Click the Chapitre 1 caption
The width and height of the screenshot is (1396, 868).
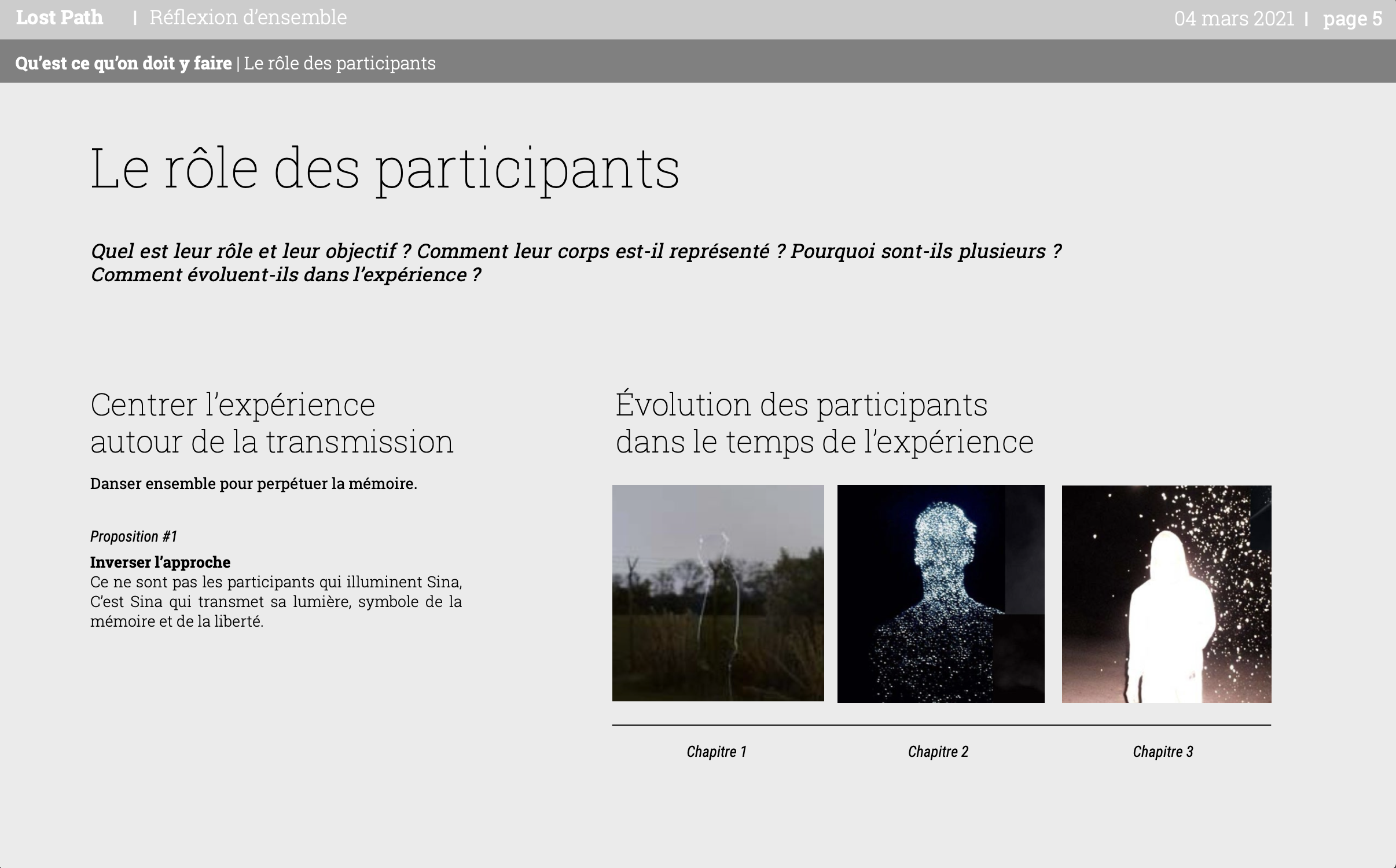pyautogui.click(x=717, y=752)
